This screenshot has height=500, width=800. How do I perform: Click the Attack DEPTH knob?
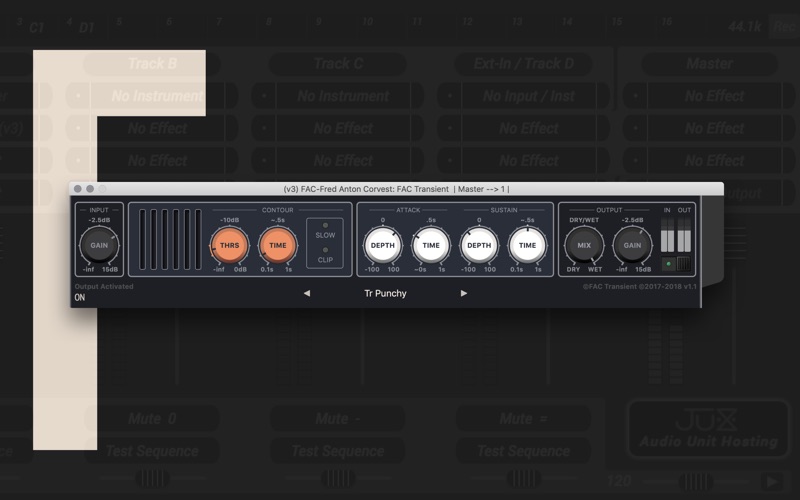pos(383,245)
